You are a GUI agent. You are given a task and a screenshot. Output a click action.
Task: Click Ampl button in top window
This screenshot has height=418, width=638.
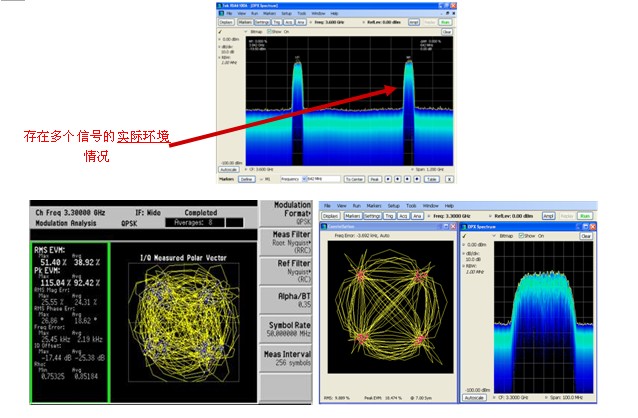click(x=414, y=22)
